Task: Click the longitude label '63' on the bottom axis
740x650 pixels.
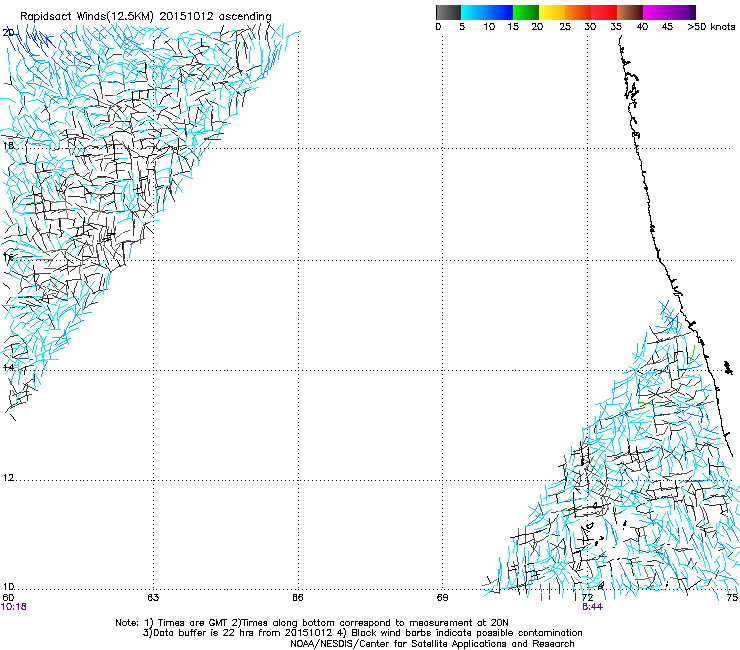Action: click(x=153, y=598)
